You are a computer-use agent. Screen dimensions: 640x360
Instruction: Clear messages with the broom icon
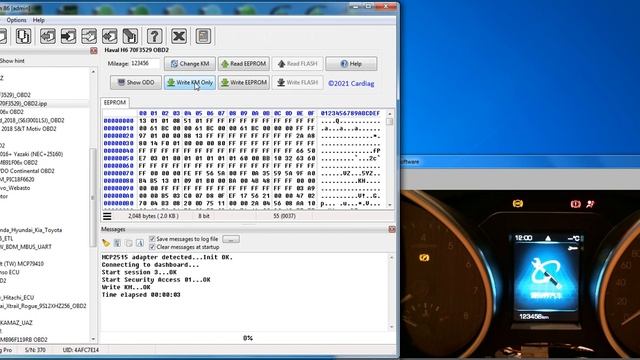pos(106,243)
